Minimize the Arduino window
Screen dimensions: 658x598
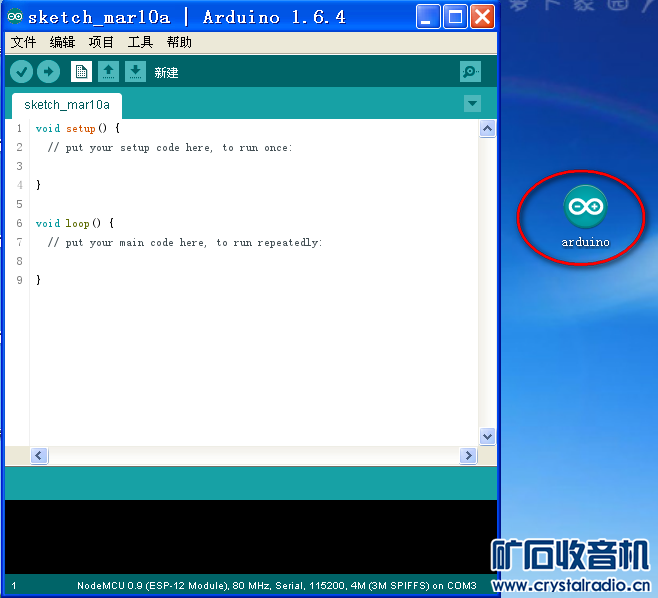428,17
